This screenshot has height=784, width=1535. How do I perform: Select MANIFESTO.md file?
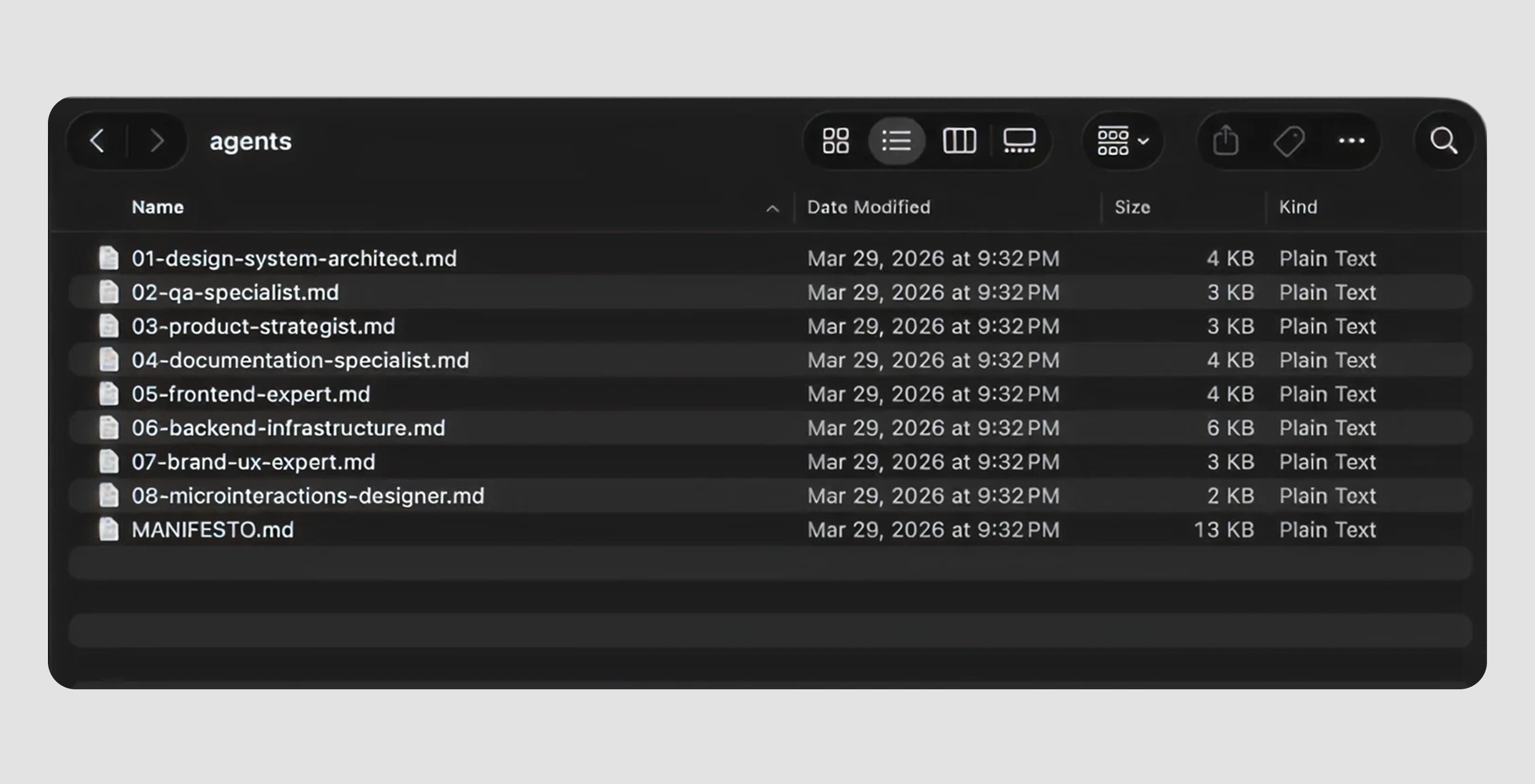click(x=213, y=530)
